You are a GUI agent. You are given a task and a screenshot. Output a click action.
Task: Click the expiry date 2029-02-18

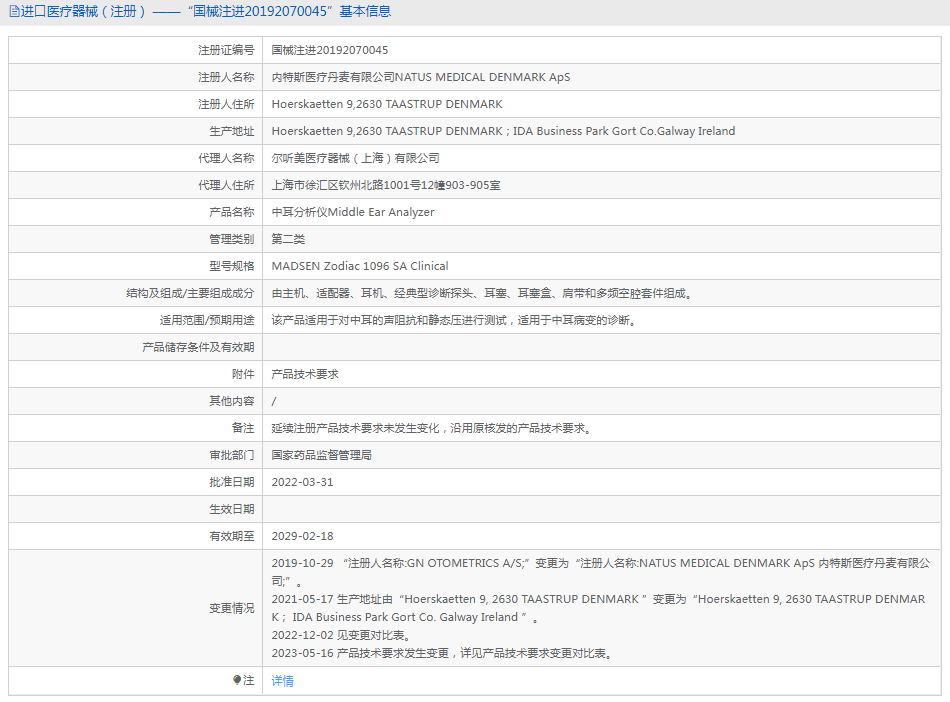click(x=302, y=536)
